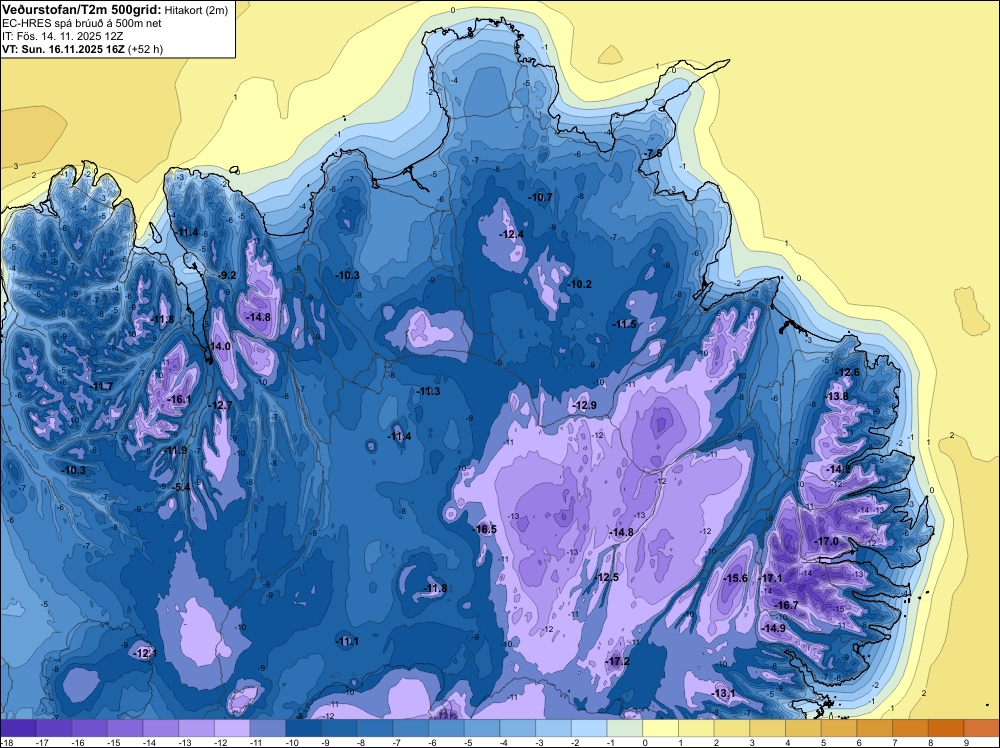The image size is (1000, 748).
Task: Click the -17.0 temperature label
Action: pyautogui.click(x=827, y=541)
